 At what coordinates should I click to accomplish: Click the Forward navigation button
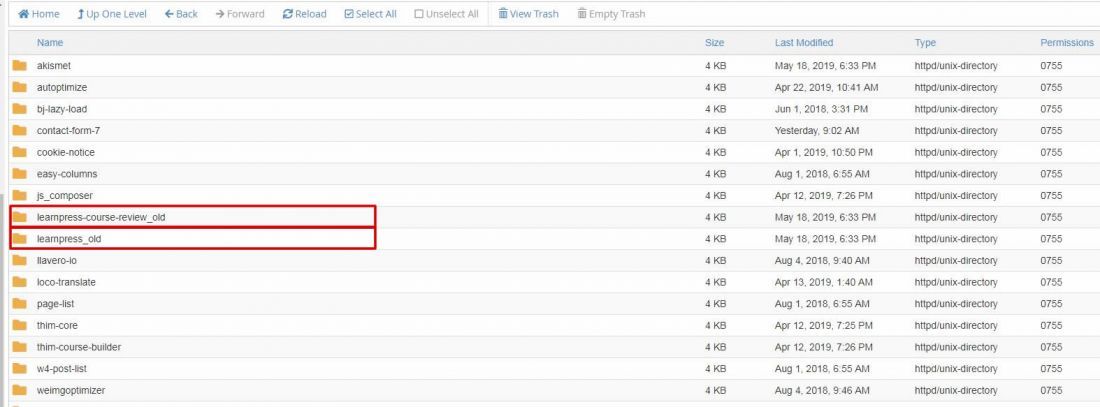coord(240,14)
